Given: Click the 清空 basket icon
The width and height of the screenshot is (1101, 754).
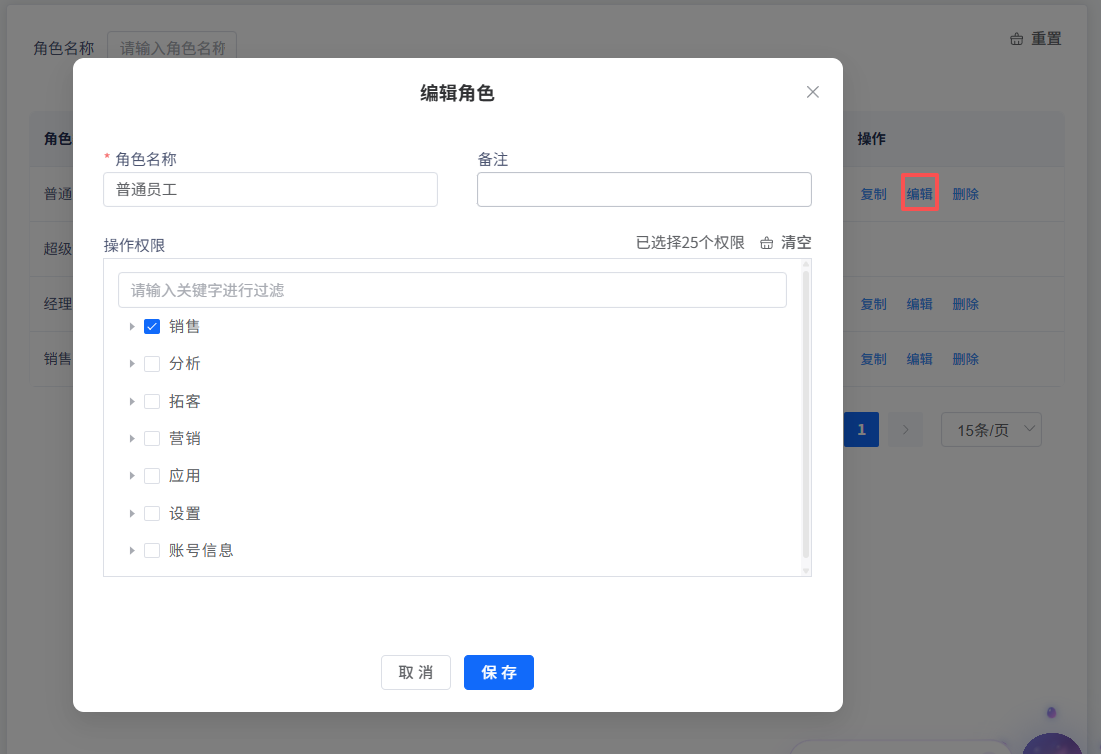Looking at the screenshot, I should click(767, 243).
